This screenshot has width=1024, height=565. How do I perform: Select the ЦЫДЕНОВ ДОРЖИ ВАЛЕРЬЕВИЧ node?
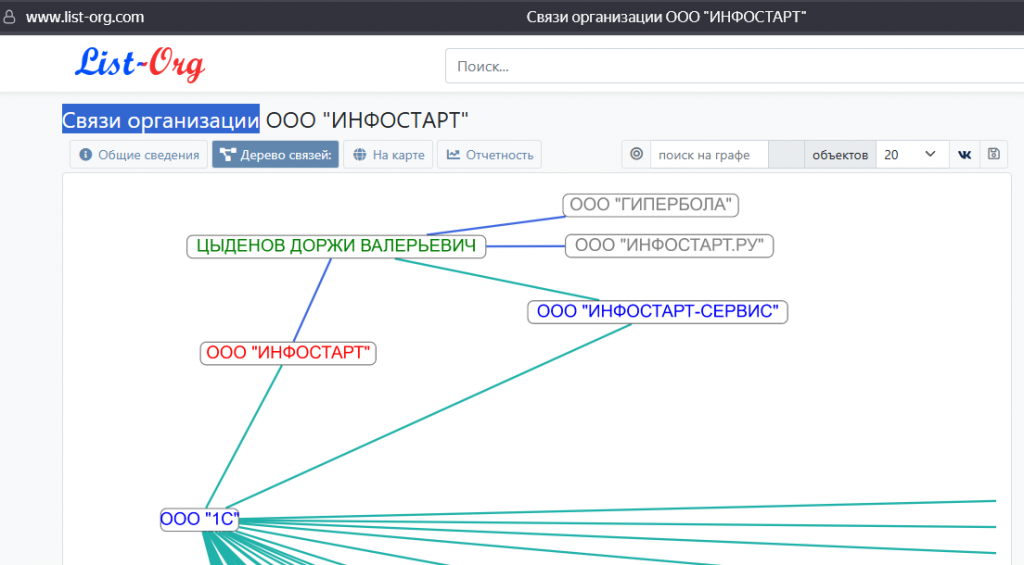[x=336, y=246]
